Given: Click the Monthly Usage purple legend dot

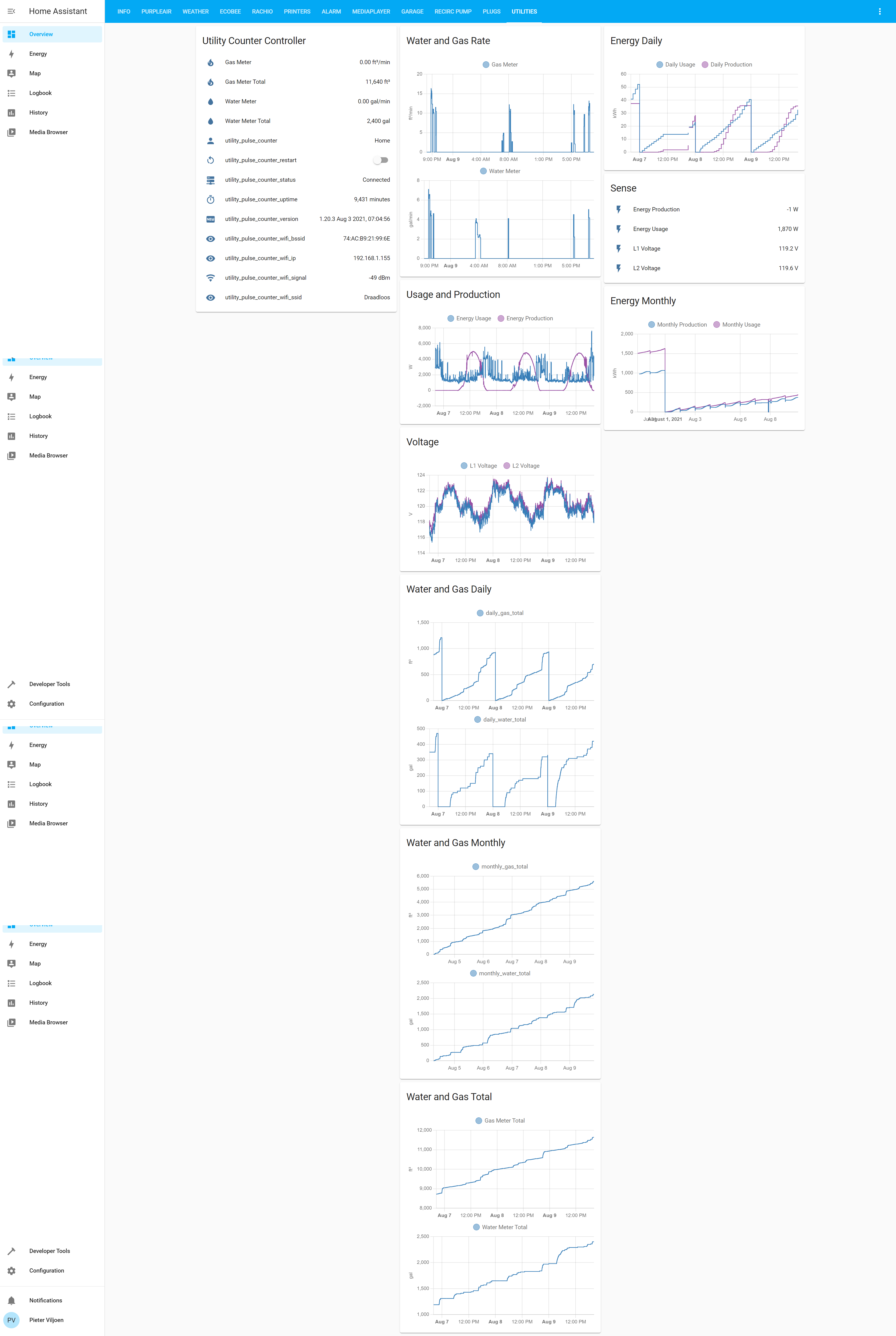Looking at the screenshot, I should [x=717, y=324].
